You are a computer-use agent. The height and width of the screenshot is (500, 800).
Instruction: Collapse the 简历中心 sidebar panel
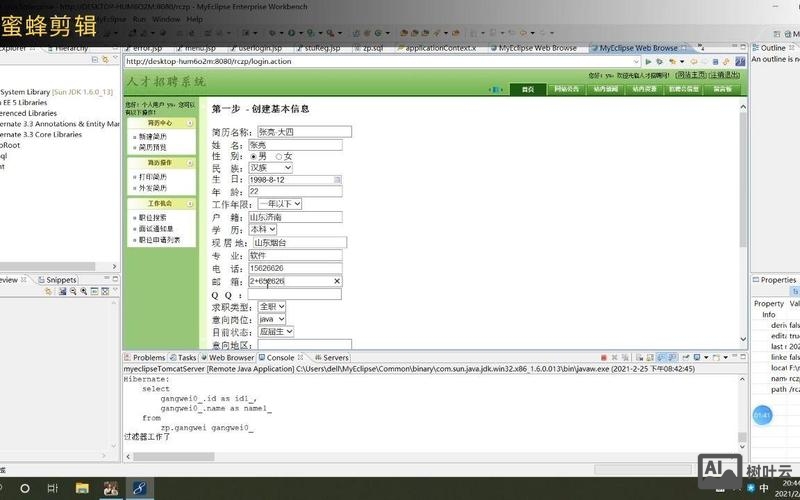[x=189, y=123]
